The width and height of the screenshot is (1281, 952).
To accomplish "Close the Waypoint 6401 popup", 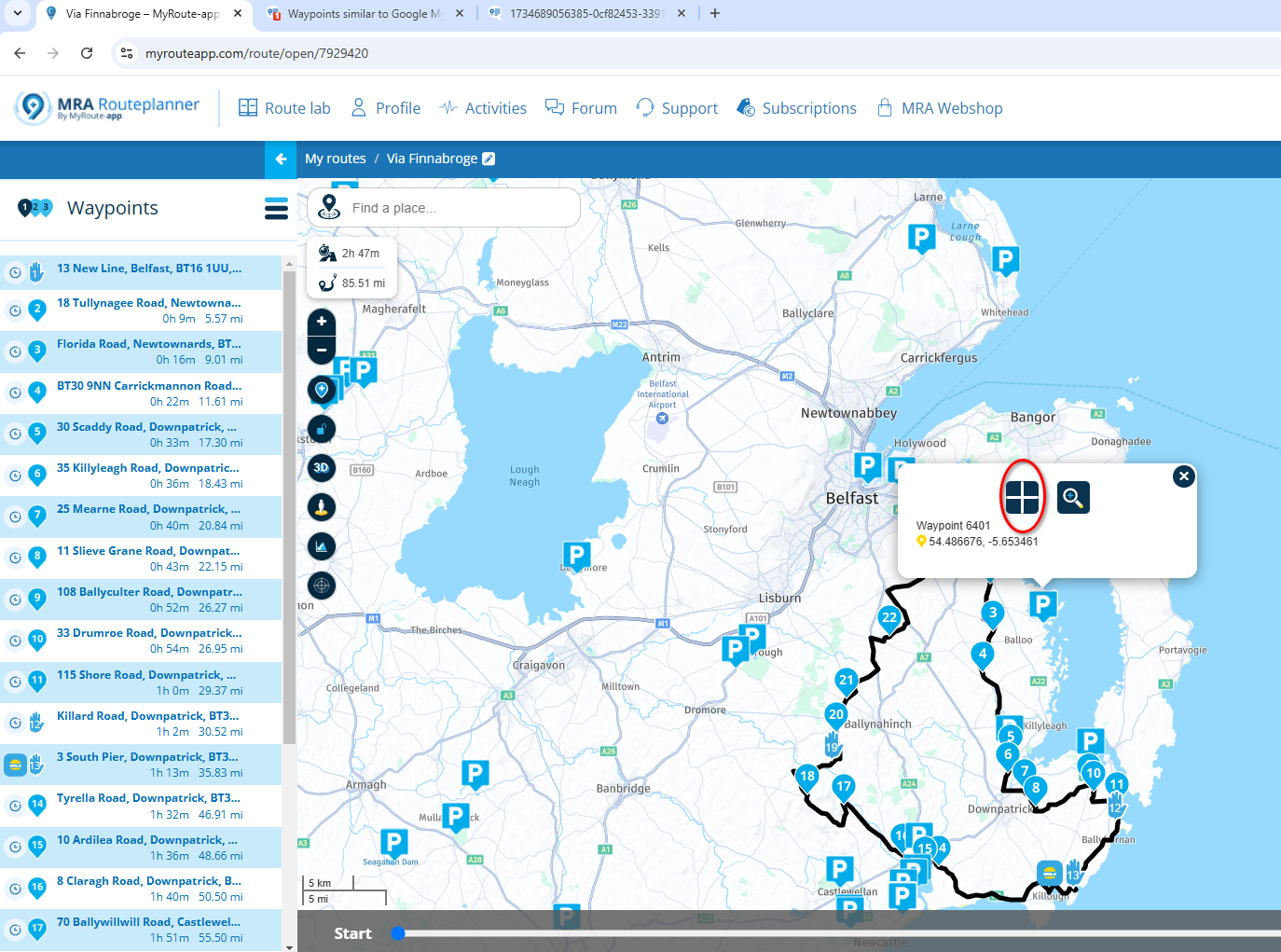I will (1184, 476).
